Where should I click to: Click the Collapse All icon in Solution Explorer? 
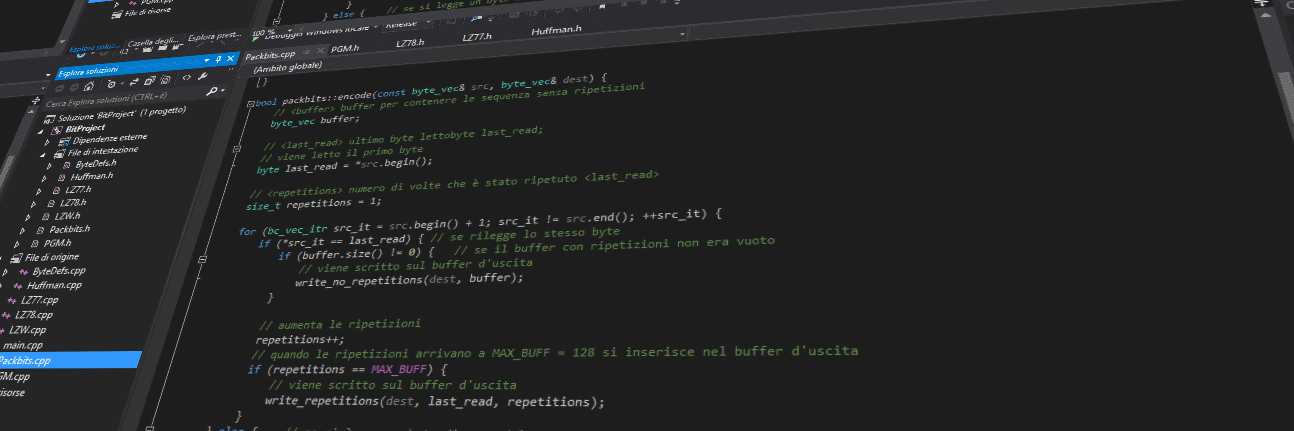tap(149, 80)
